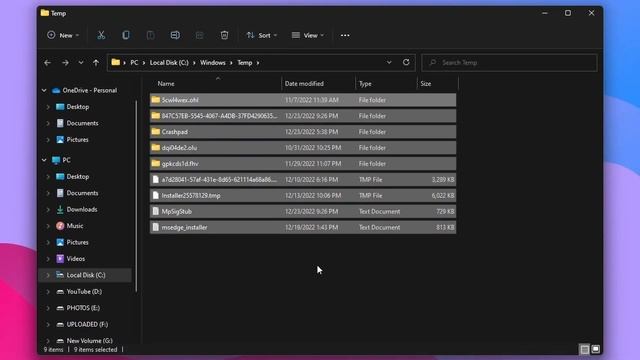Go back with the left arrow
This screenshot has width=640, height=360.
(x=47, y=63)
